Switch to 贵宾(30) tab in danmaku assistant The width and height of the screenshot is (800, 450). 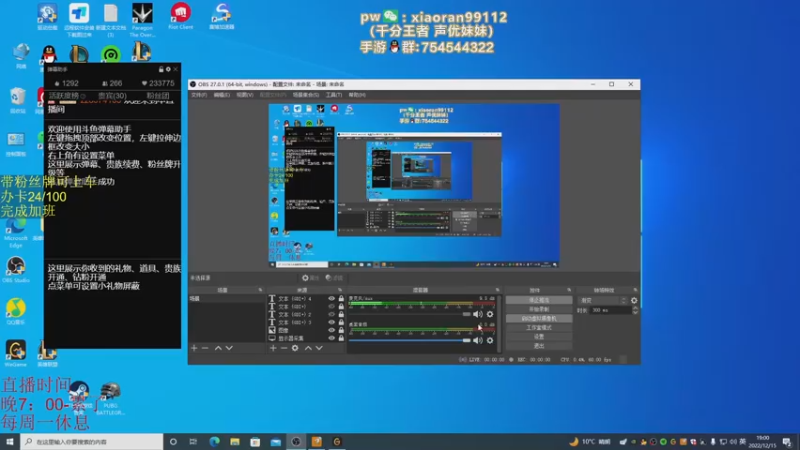tap(112, 96)
